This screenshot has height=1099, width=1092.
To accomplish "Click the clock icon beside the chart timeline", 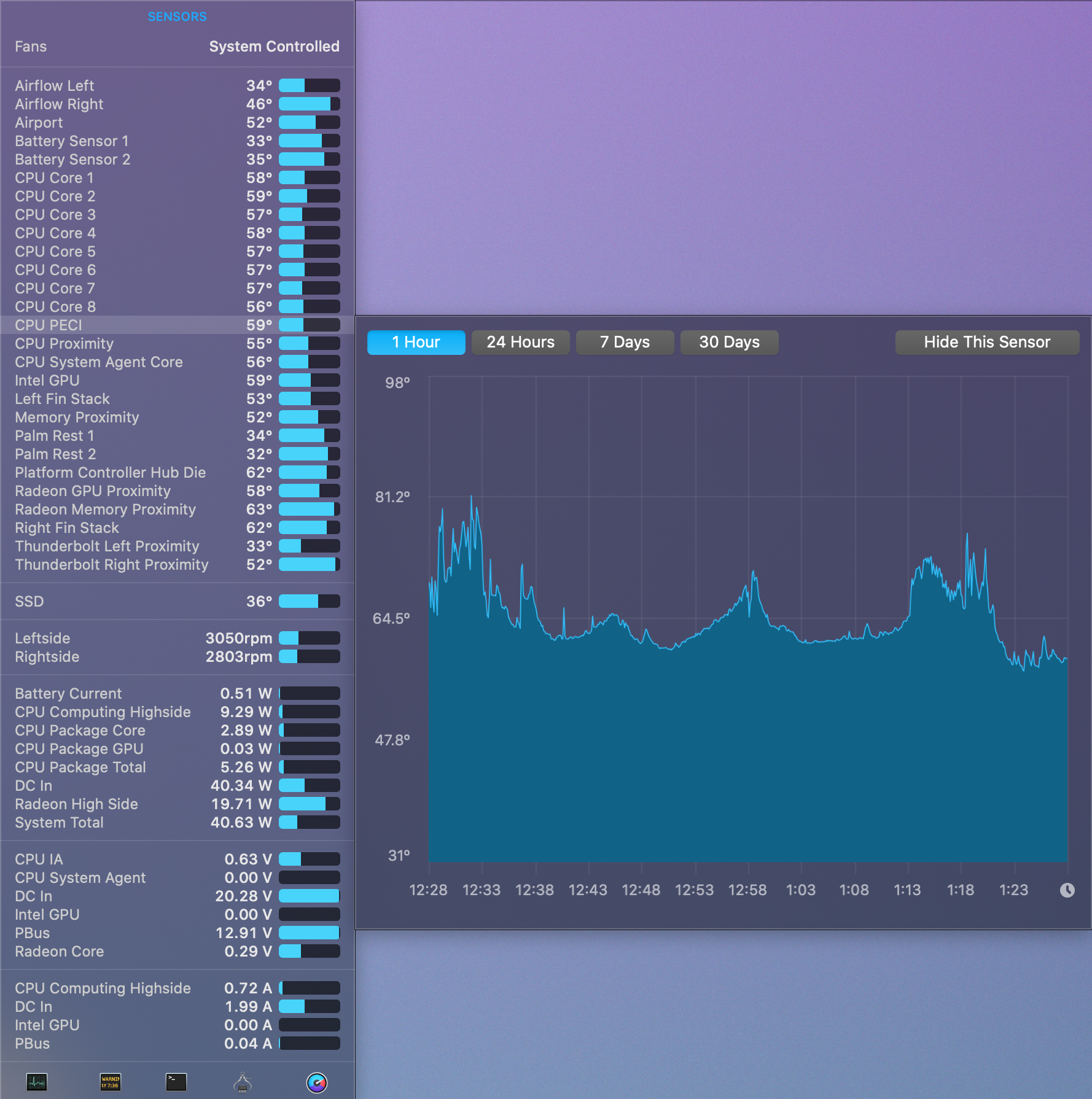I will (x=1067, y=890).
